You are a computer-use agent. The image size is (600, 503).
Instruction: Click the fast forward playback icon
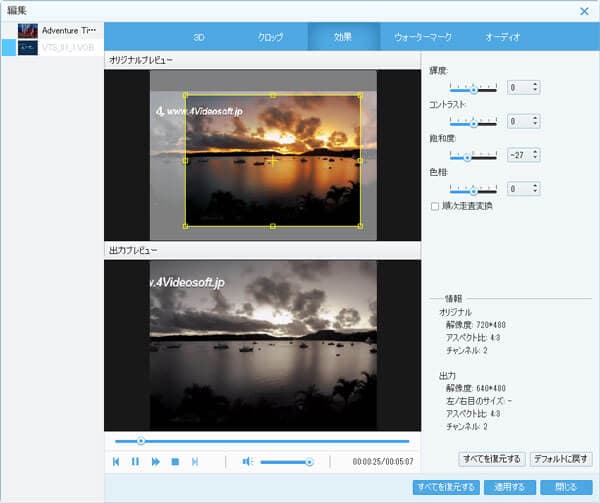tap(156, 461)
